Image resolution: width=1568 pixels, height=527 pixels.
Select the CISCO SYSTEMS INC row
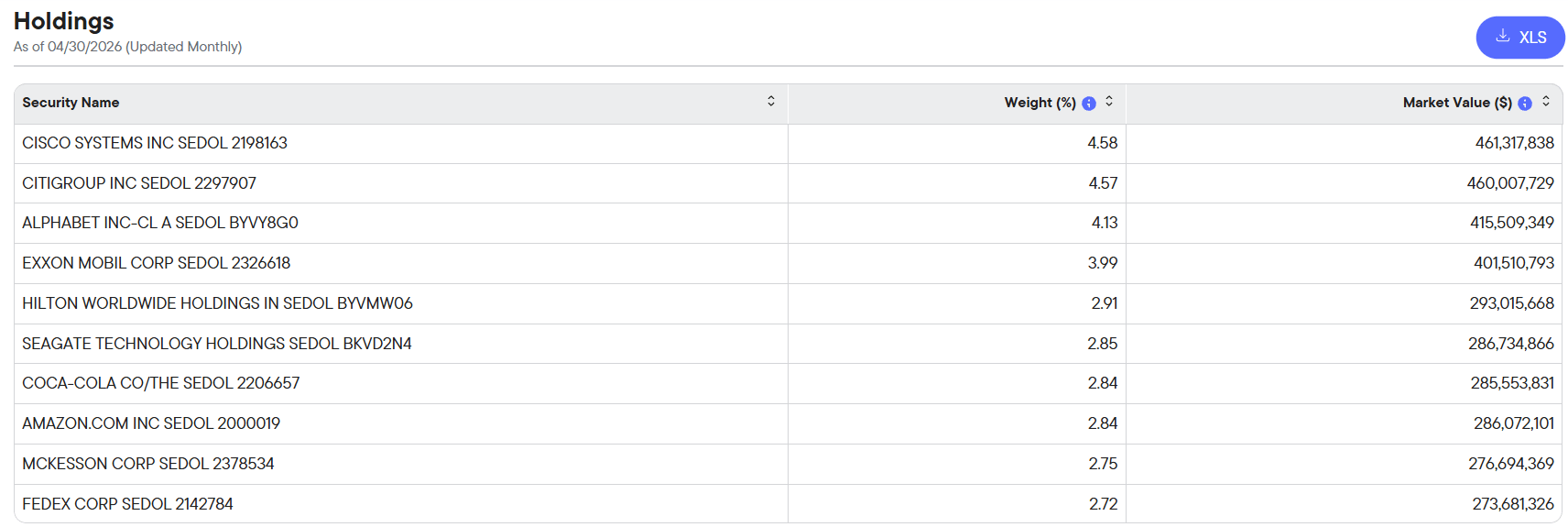pyautogui.click(x=788, y=144)
